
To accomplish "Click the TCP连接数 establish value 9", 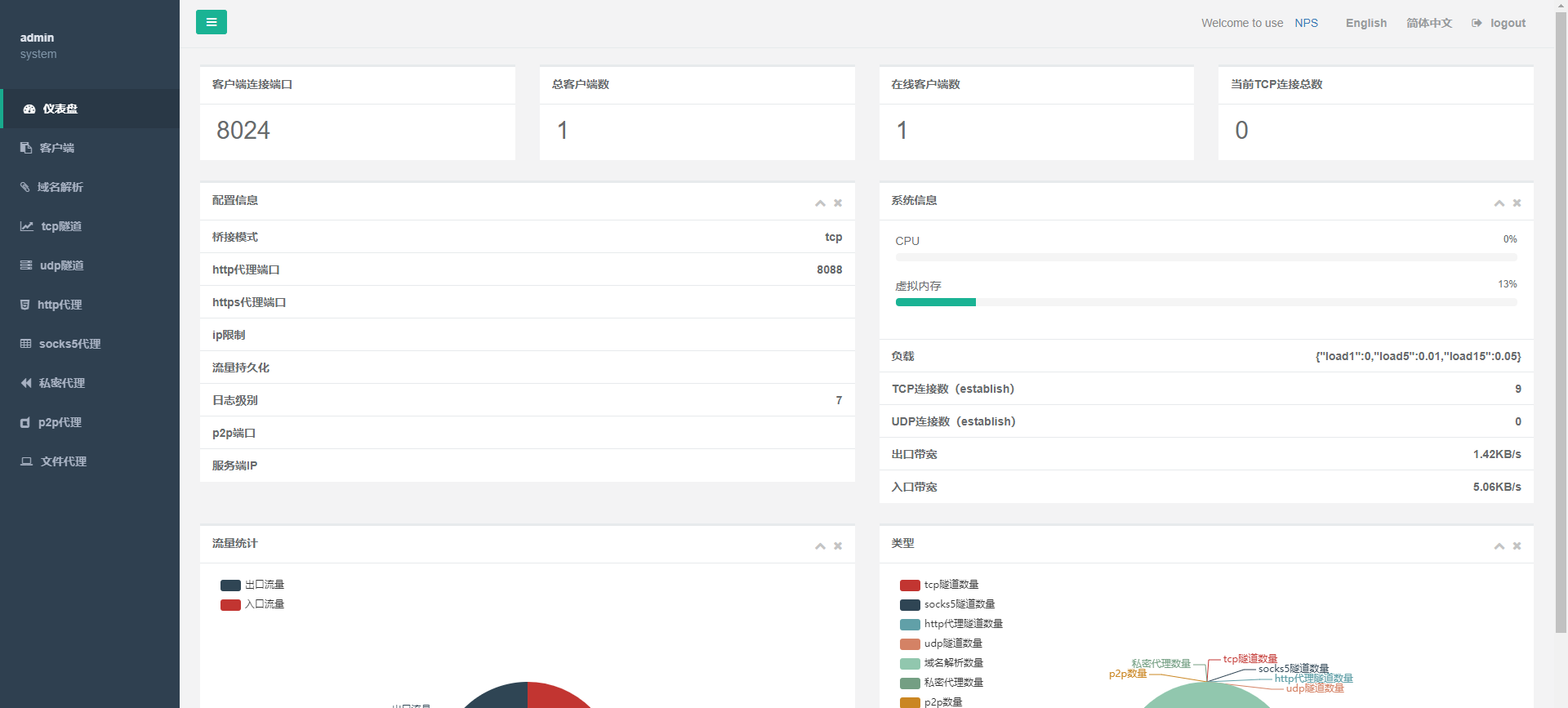I will click(1518, 389).
